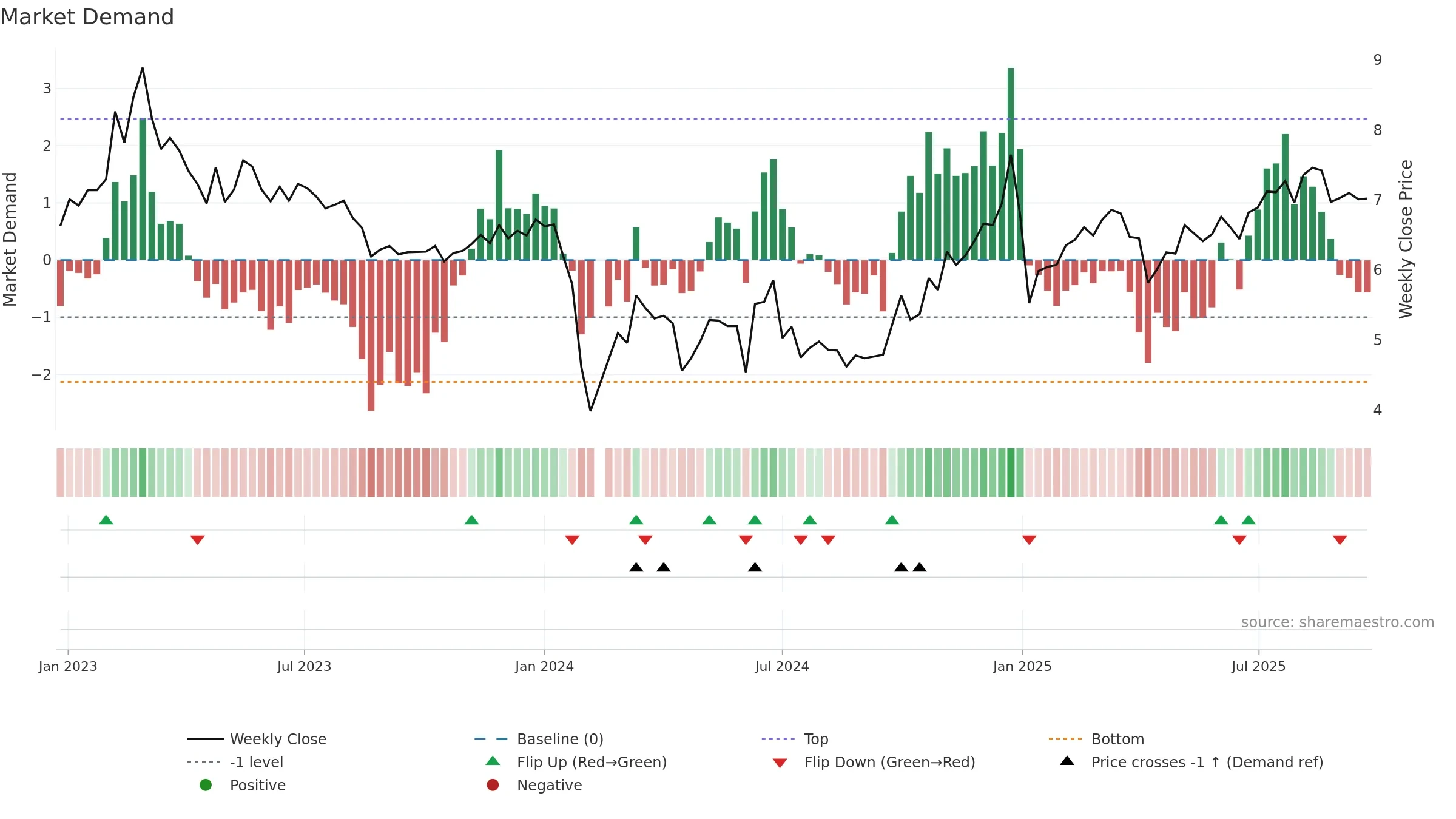
Task: Click the Weekly Close legend entry
Action: pos(257,739)
